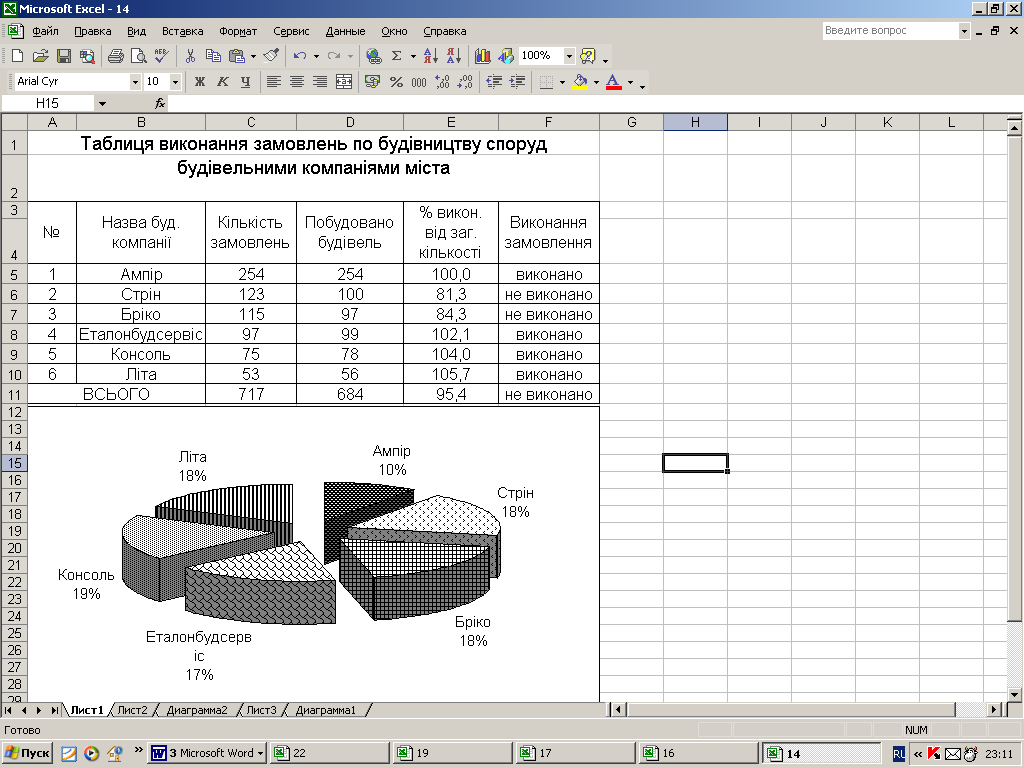Print the sheet using the printer icon
The image size is (1024, 768).
click(x=116, y=56)
